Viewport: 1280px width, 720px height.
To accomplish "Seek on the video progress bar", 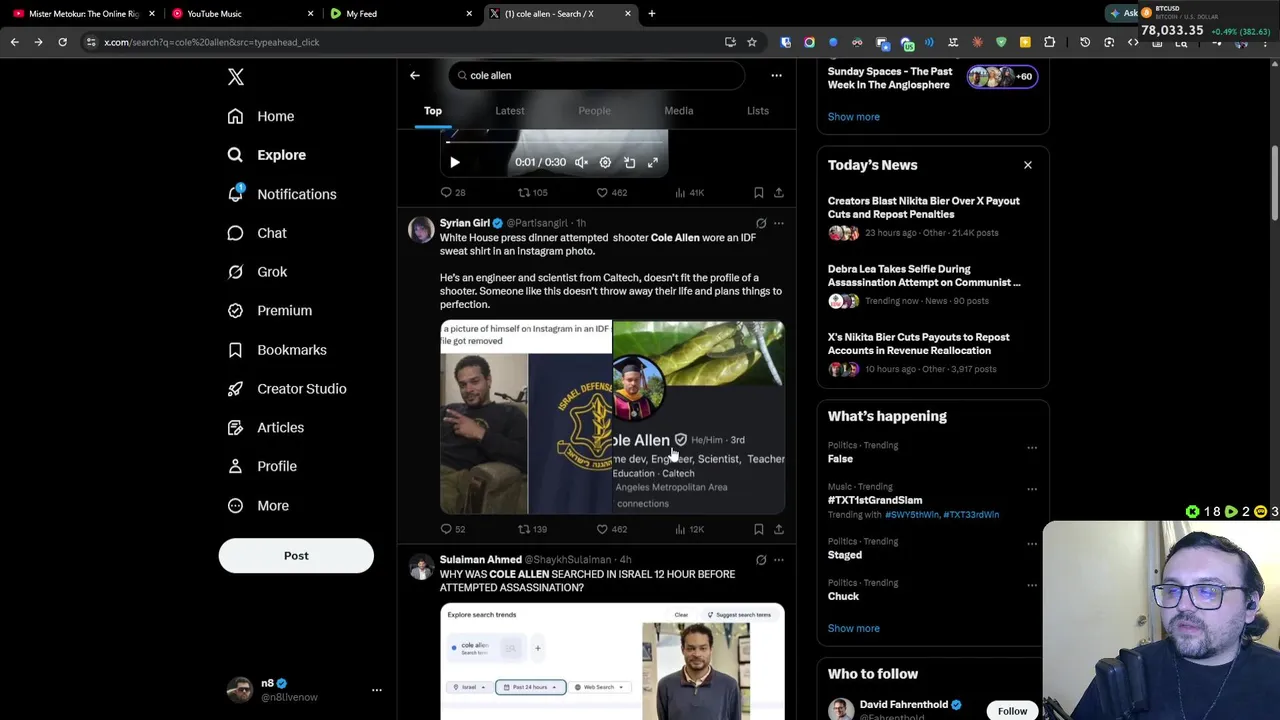I will point(555,142).
